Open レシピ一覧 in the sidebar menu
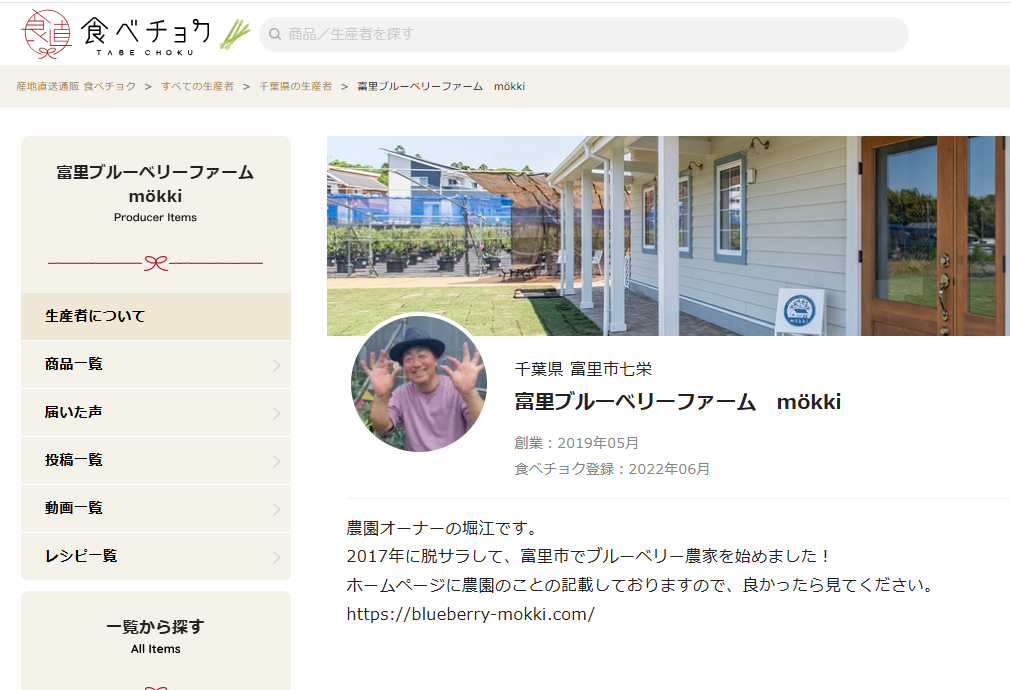Screen dimensions: 1010x690 pyautogui.click(x=81, y=556)
